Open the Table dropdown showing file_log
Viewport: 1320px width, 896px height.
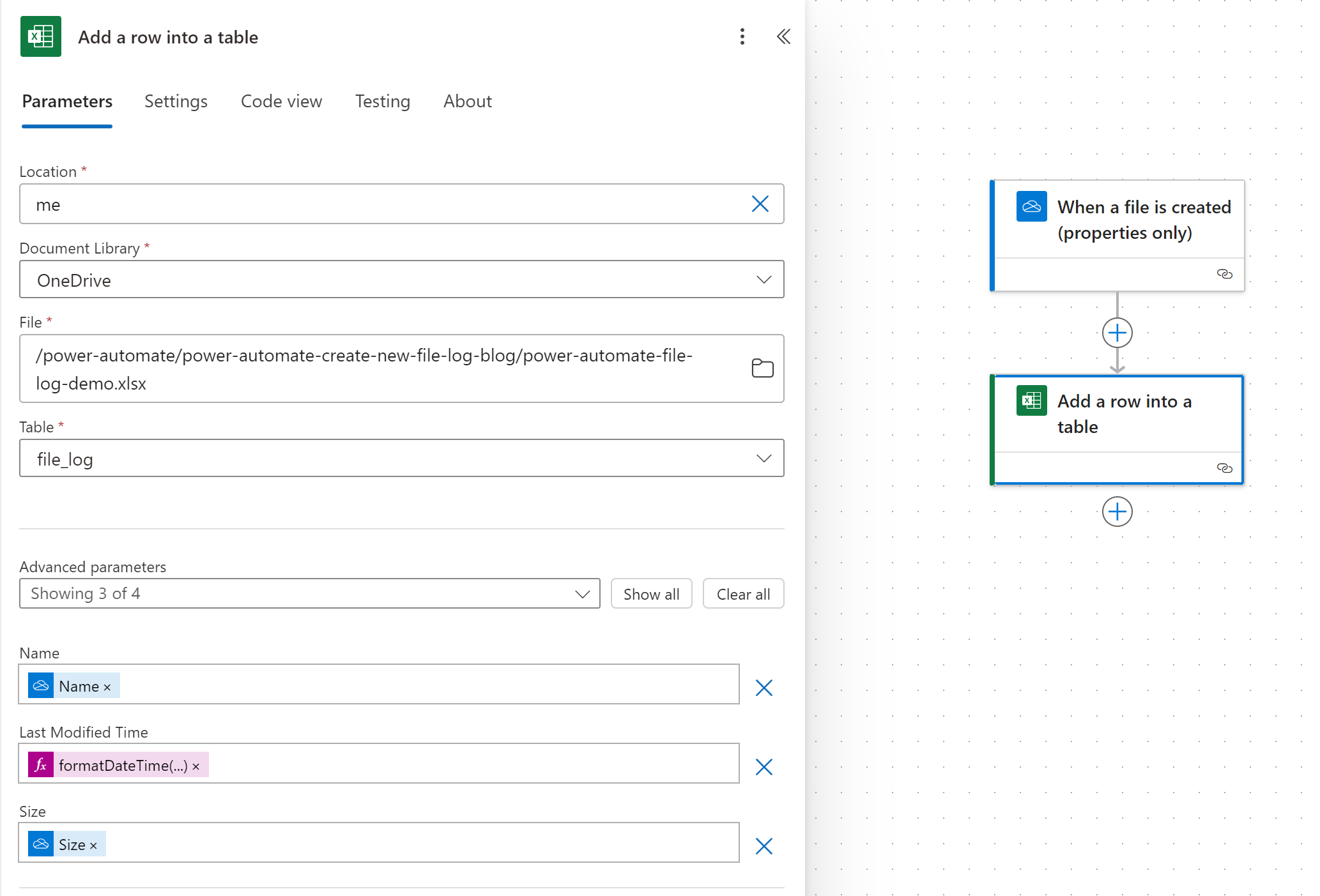pyautogui.click(x=764, y=459)
